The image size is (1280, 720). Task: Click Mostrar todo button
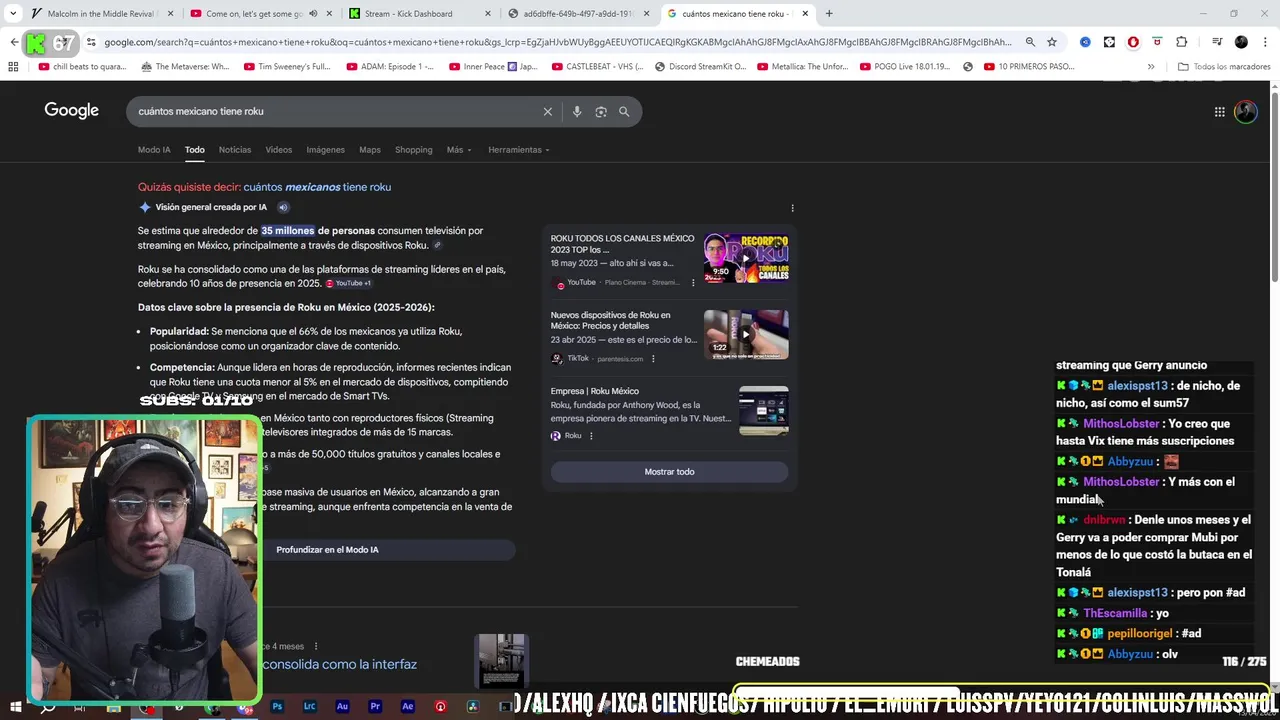(669, 472)
